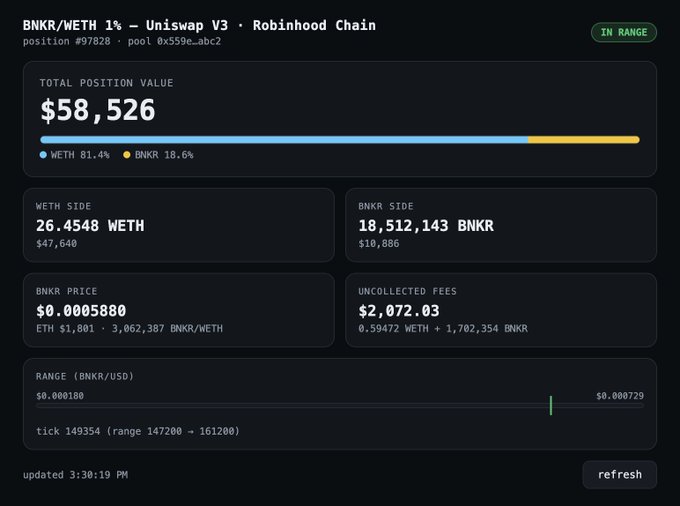Click the 26.4548 WETH amount
The image size is (680, 506).
point(90,225)
